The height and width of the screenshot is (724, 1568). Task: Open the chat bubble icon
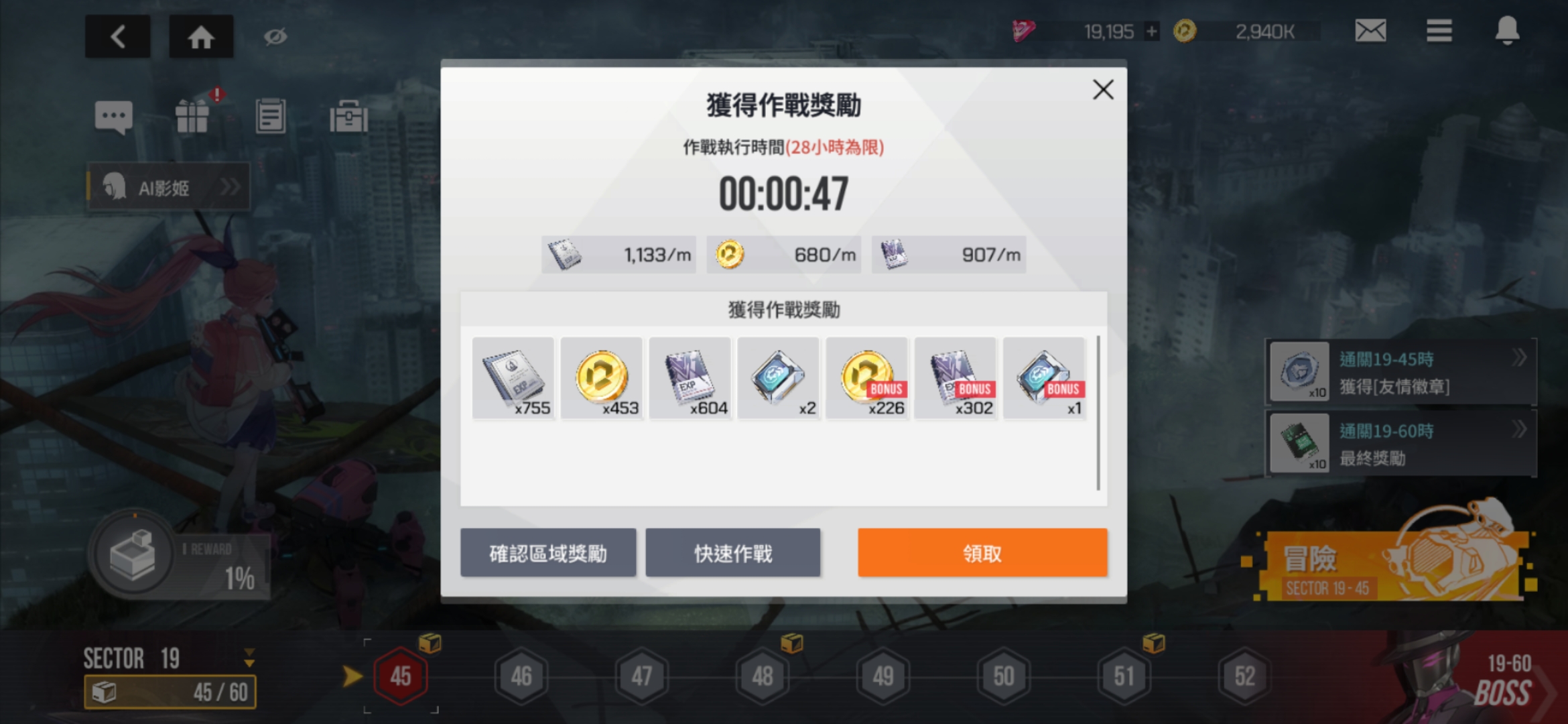click(x=113, y=117)
